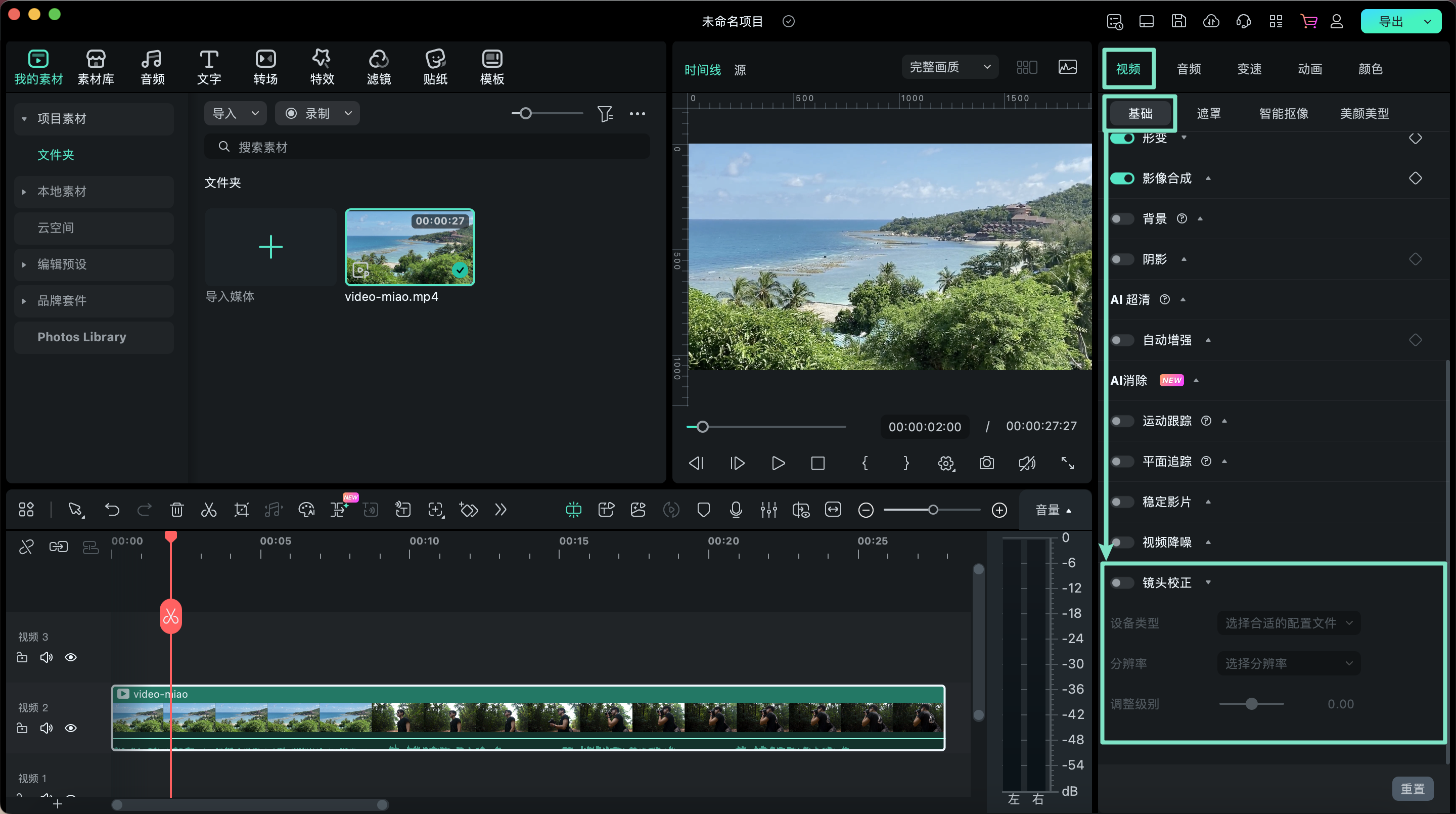Click the voiceover microphone icon
Screen dimensions: 1456x814
736,510
